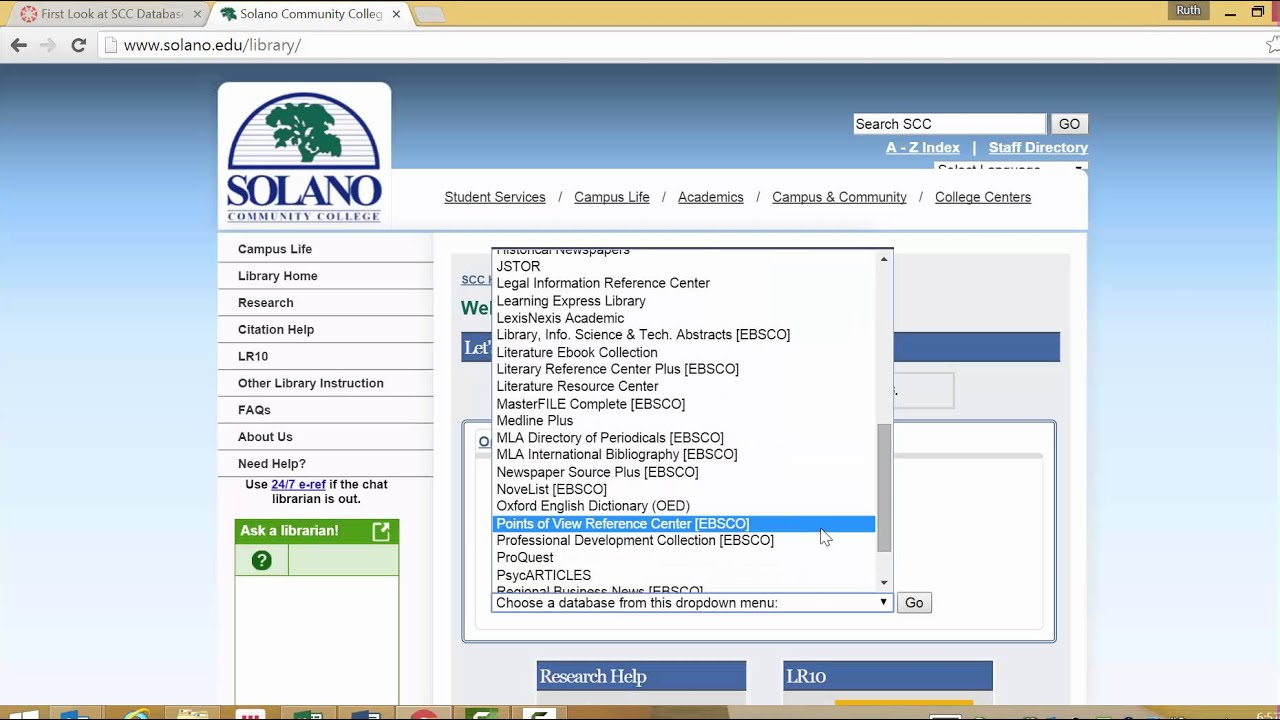
Task: Select LexisNexis Academic option
Action: tap(684, 318)
